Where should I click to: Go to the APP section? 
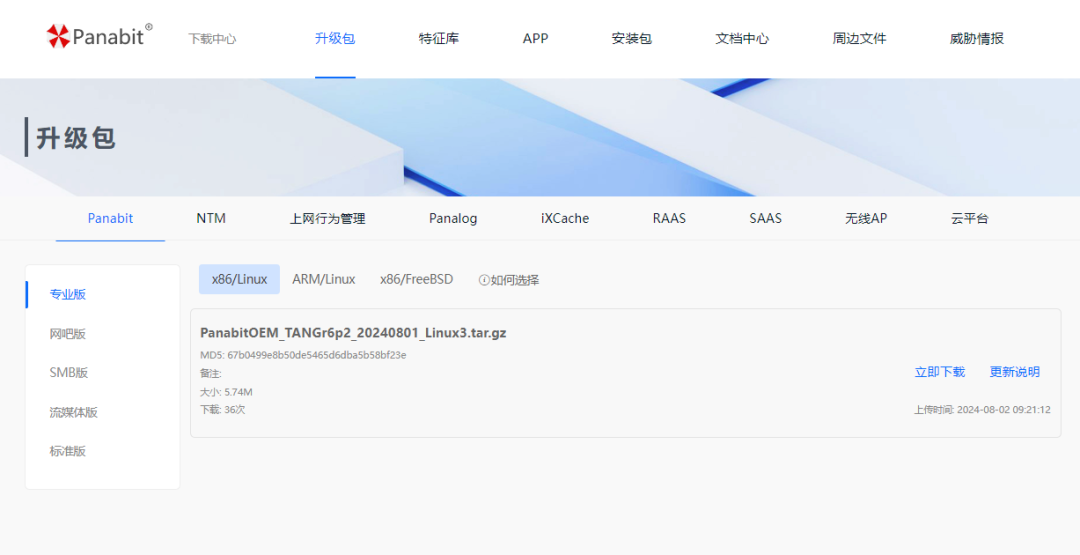[x=535, y=39]
